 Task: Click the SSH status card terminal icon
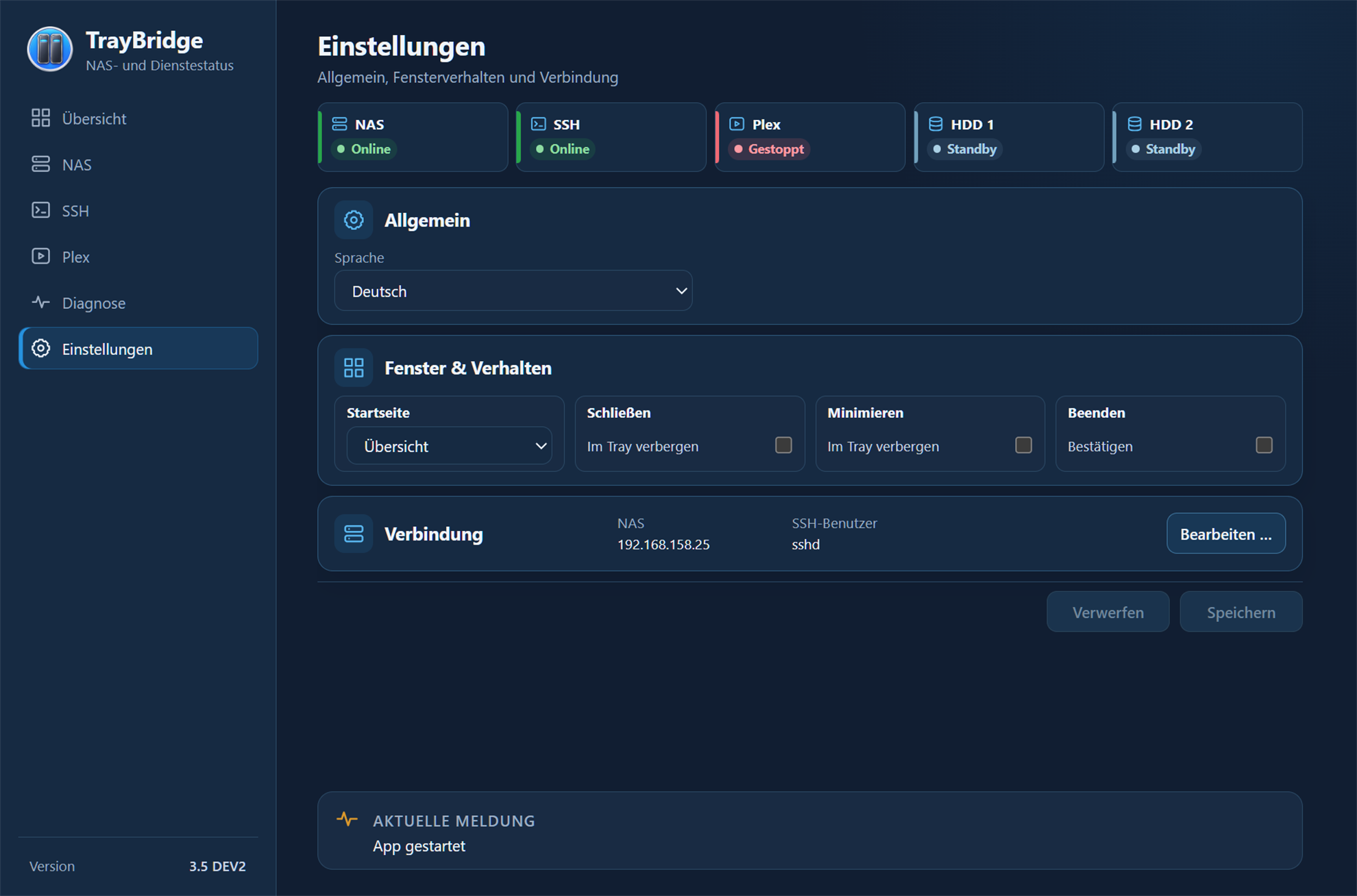(x=539, y=124)
